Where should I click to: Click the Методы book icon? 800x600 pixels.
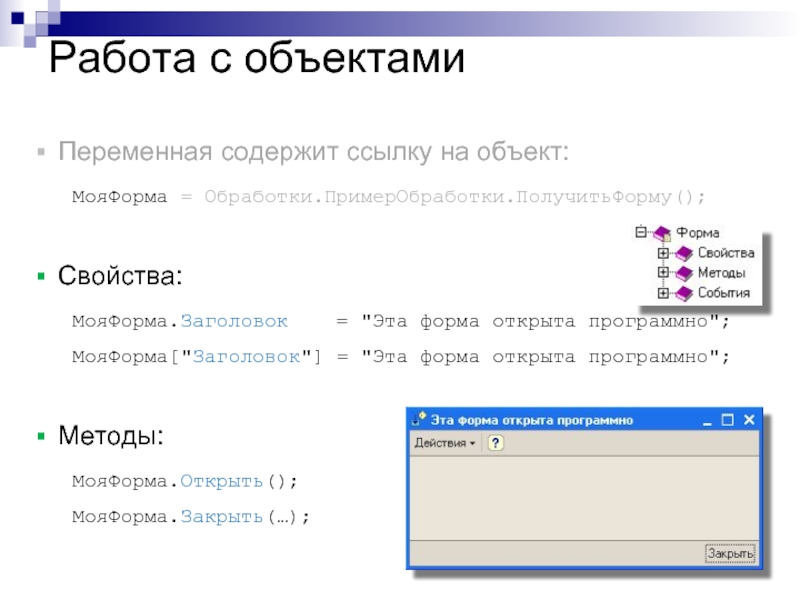click(683, 273)
